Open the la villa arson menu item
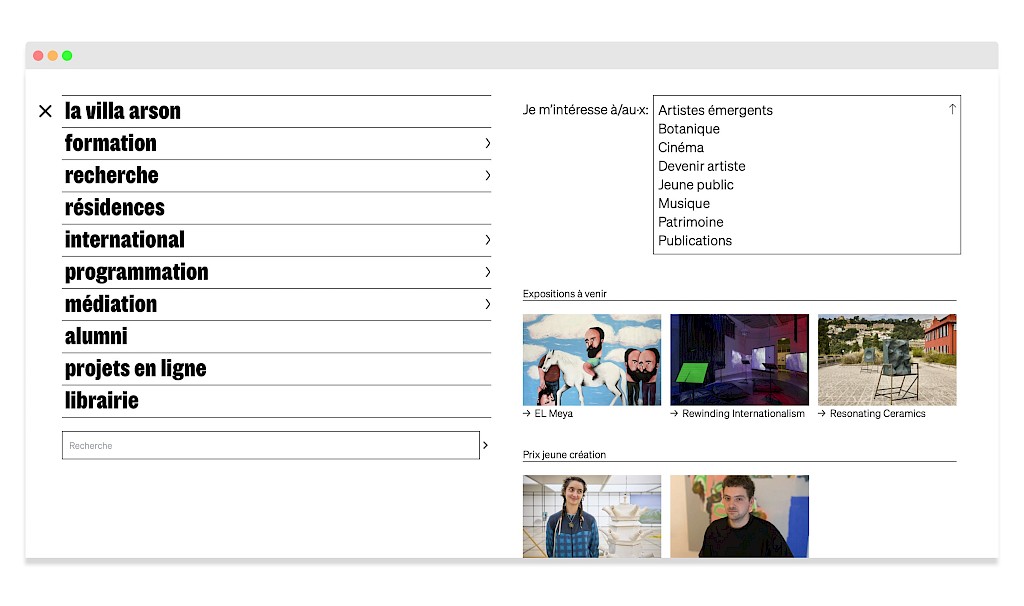This screenshot has width=1024, height=606. point(123,111)
